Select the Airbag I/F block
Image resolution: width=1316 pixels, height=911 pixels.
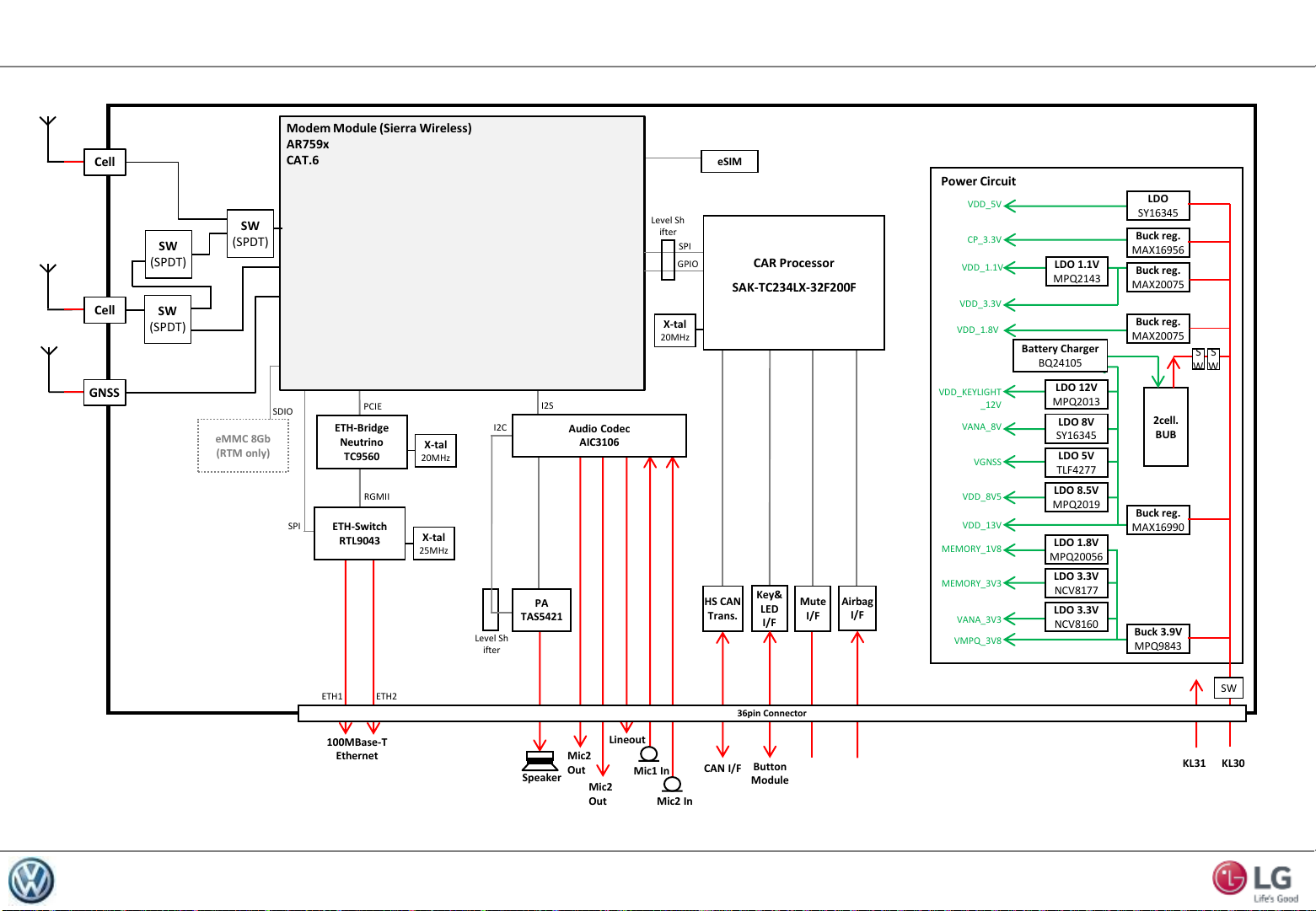click(x=857, y=608)
